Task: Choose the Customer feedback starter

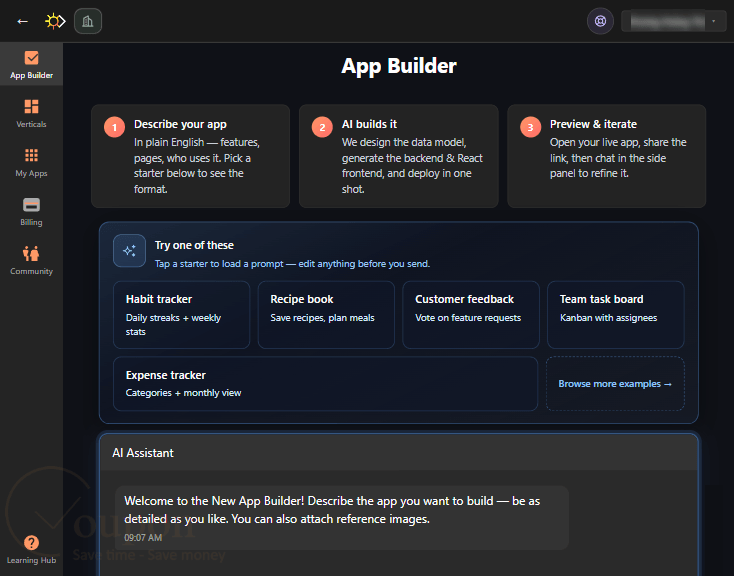Action: [x=471, y=315]
